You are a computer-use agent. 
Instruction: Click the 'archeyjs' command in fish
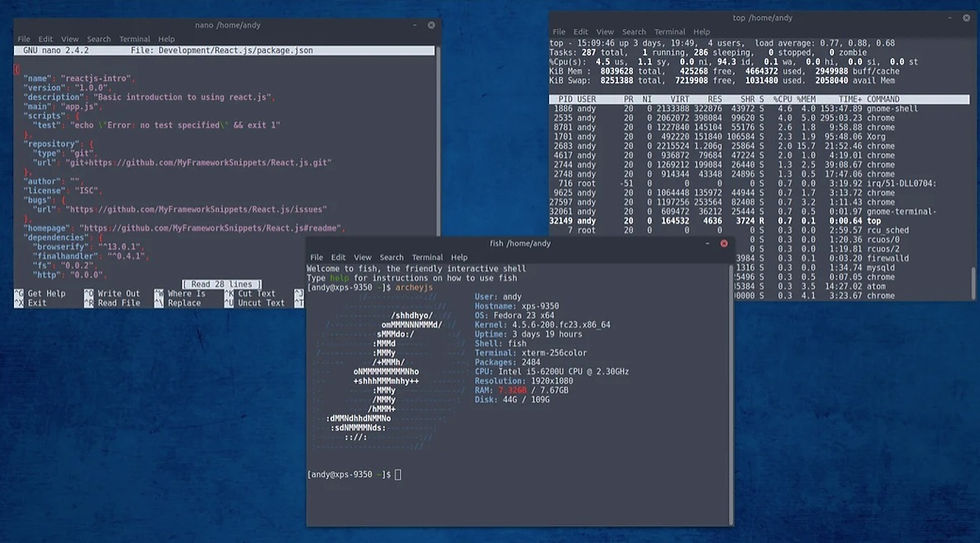pos(414,287)
